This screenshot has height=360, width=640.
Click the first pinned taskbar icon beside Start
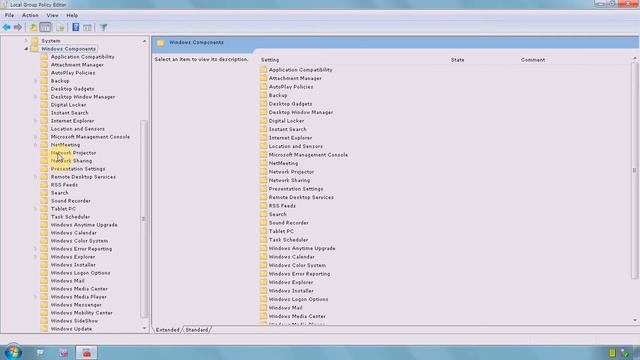pos(40,353)
